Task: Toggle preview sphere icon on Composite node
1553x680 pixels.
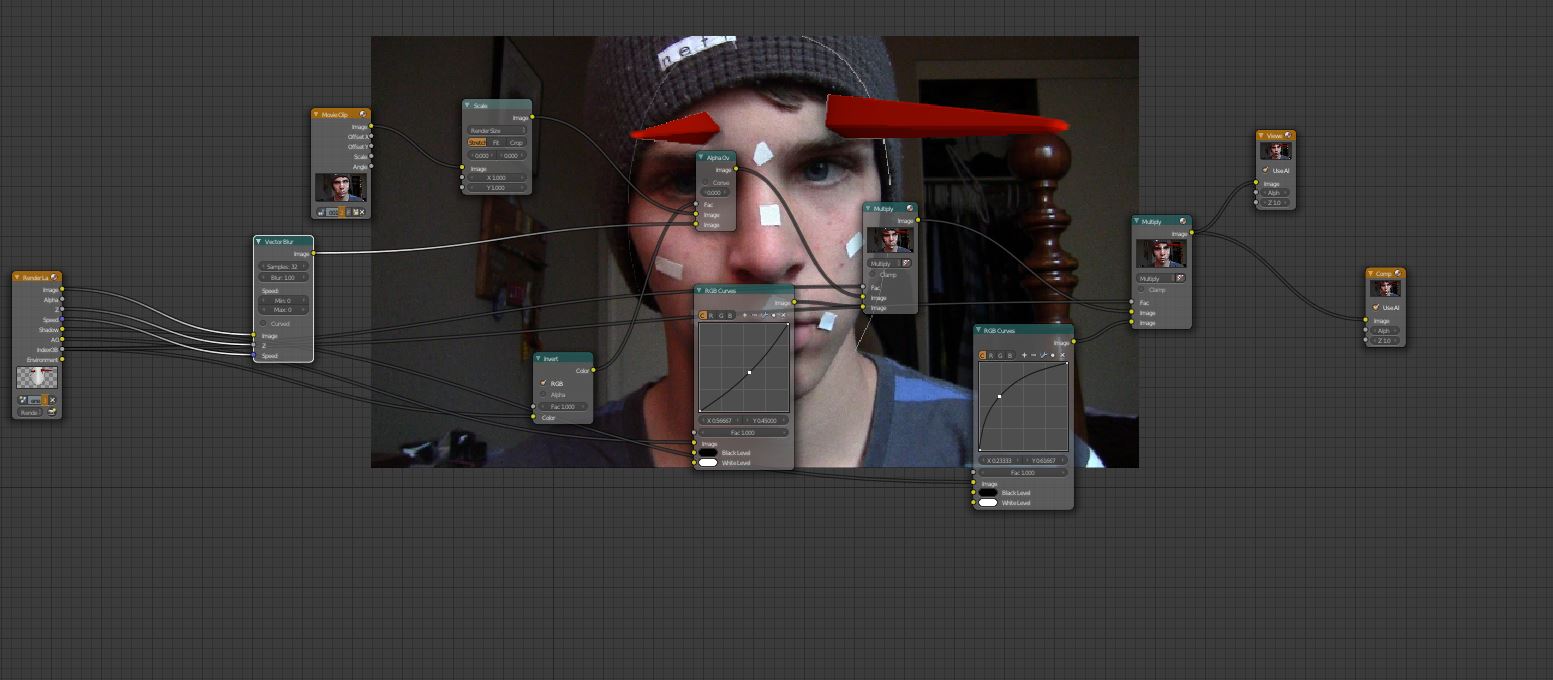Action: pos(1398,273)
